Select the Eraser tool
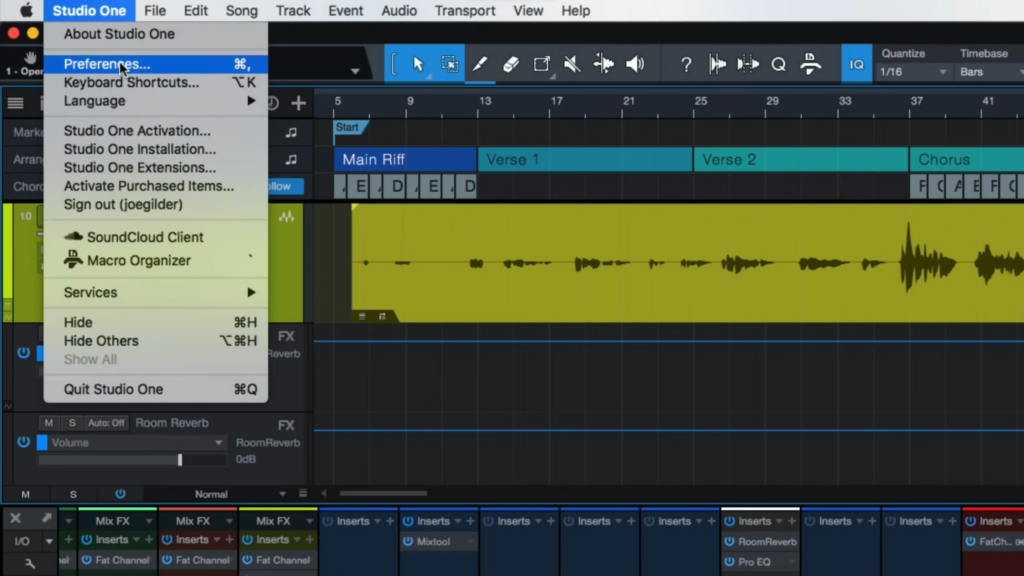This screenshot has width=1024, height=576. (x=511, y=64)
